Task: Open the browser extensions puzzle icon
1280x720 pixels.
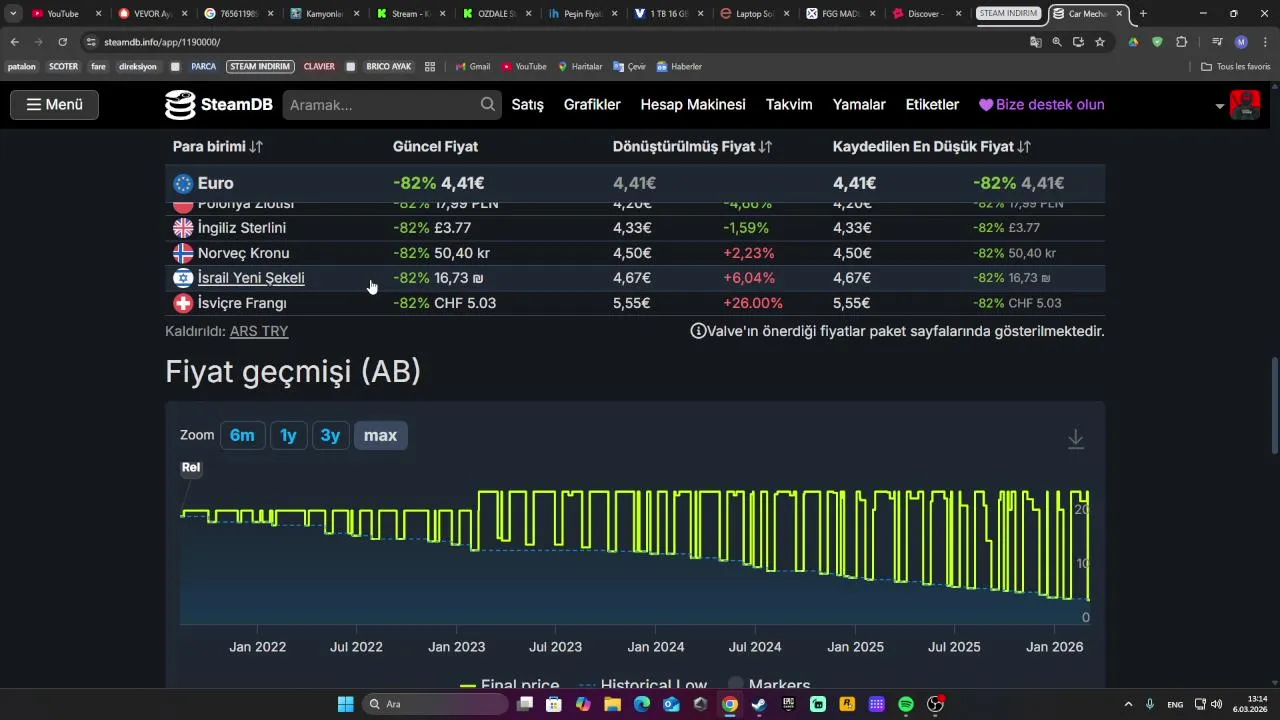Action: pyautogui.click(x=1182, y=42)
